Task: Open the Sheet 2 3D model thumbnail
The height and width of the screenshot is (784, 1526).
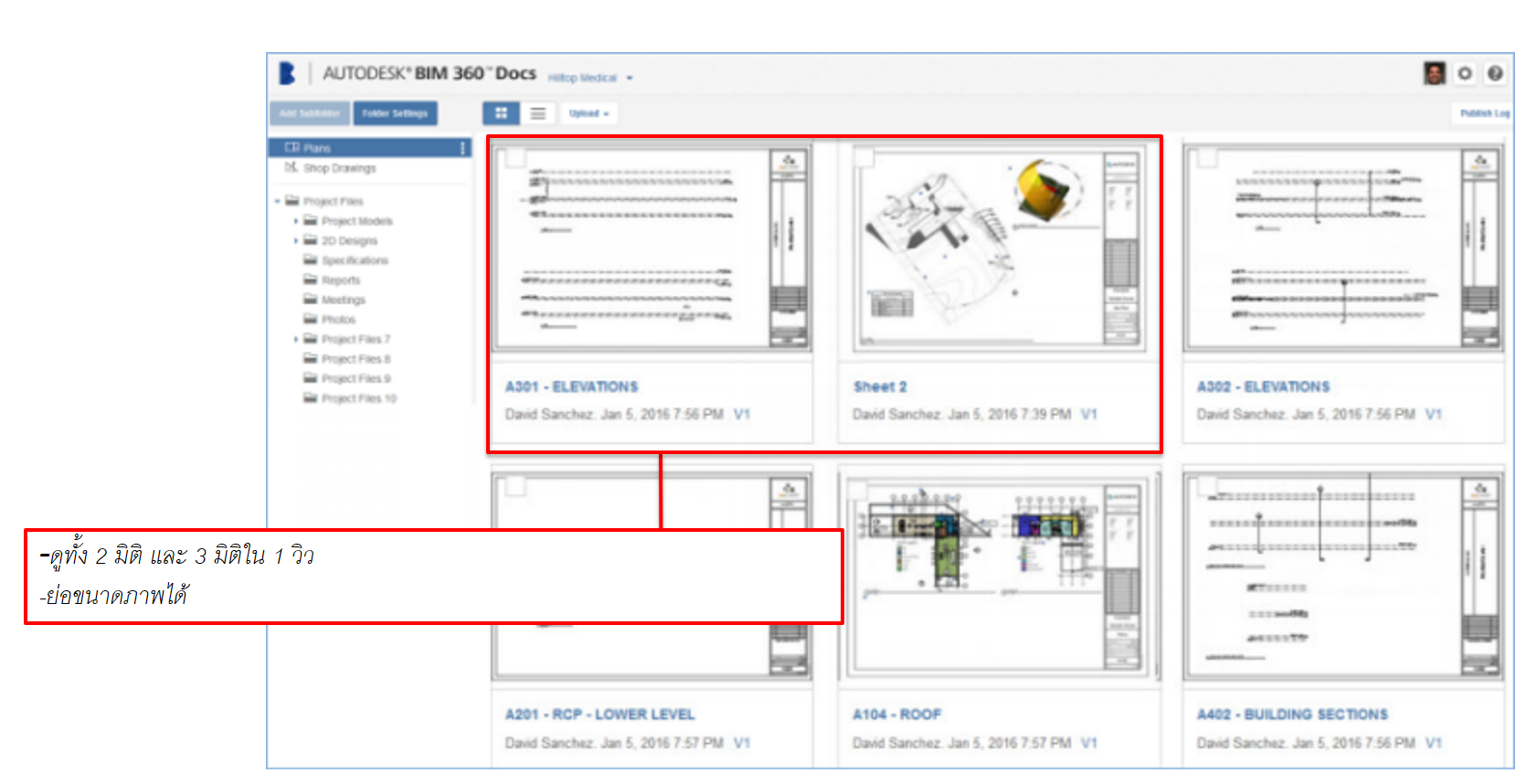Action: 999,249
